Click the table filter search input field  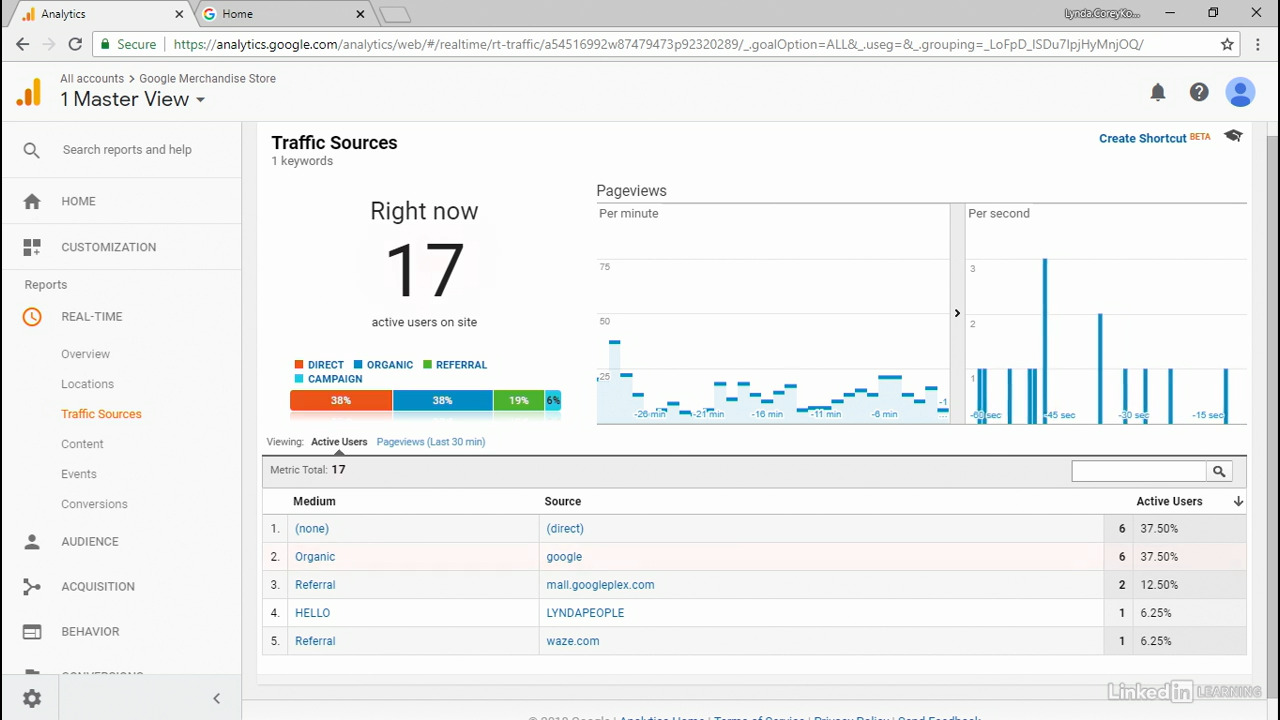coord(1139,471)
